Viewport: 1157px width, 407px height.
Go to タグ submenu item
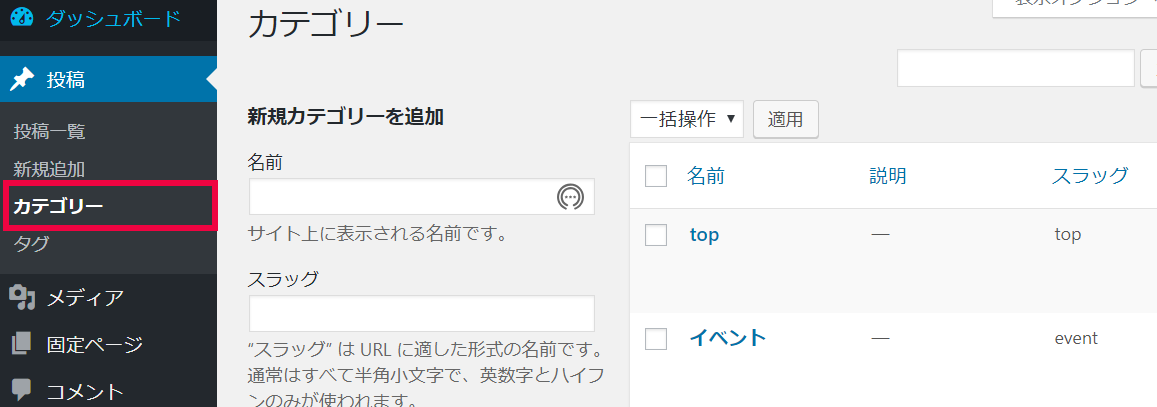pyautogui.click(x=32, y=243)
